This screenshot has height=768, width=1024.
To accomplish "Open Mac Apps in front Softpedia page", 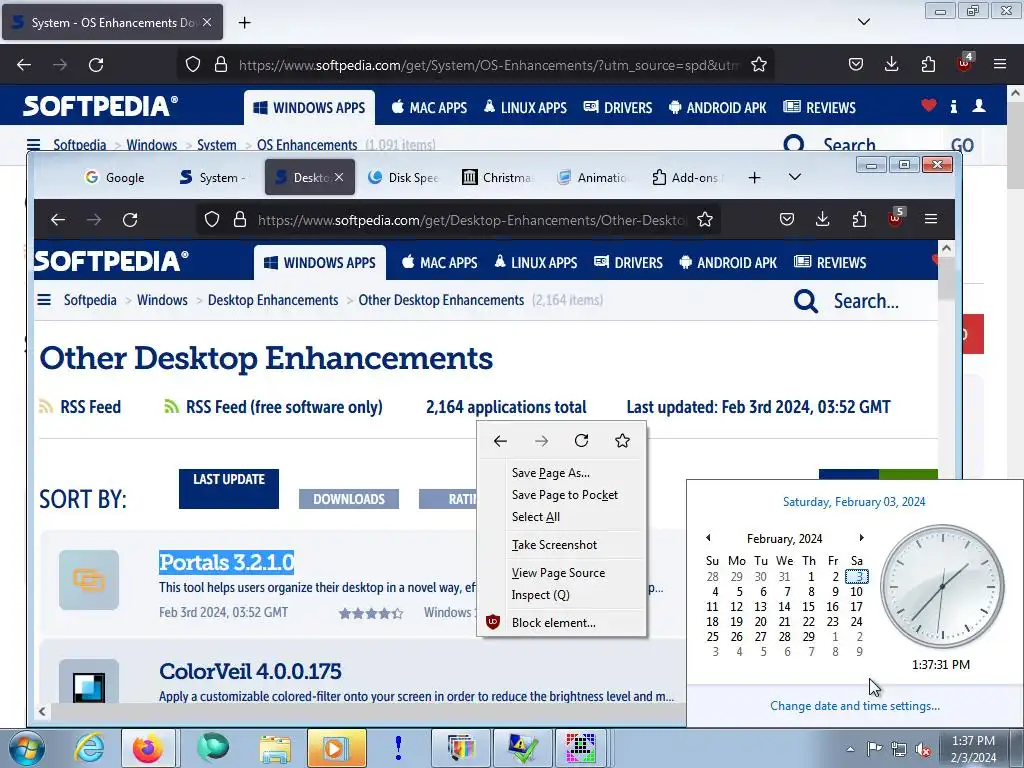I will click(x=440, y=263).
